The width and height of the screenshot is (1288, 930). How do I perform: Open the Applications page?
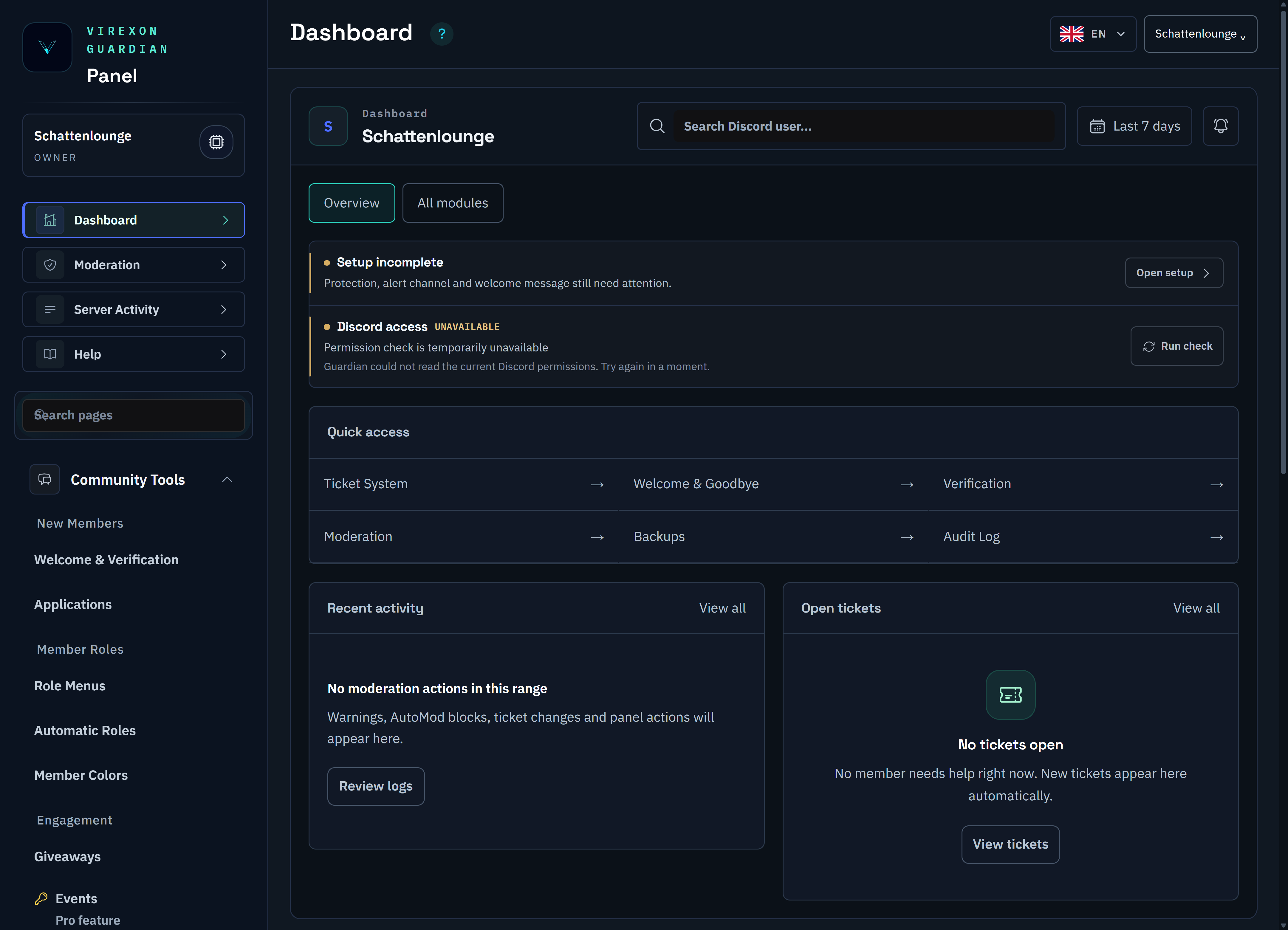(73, 605)
